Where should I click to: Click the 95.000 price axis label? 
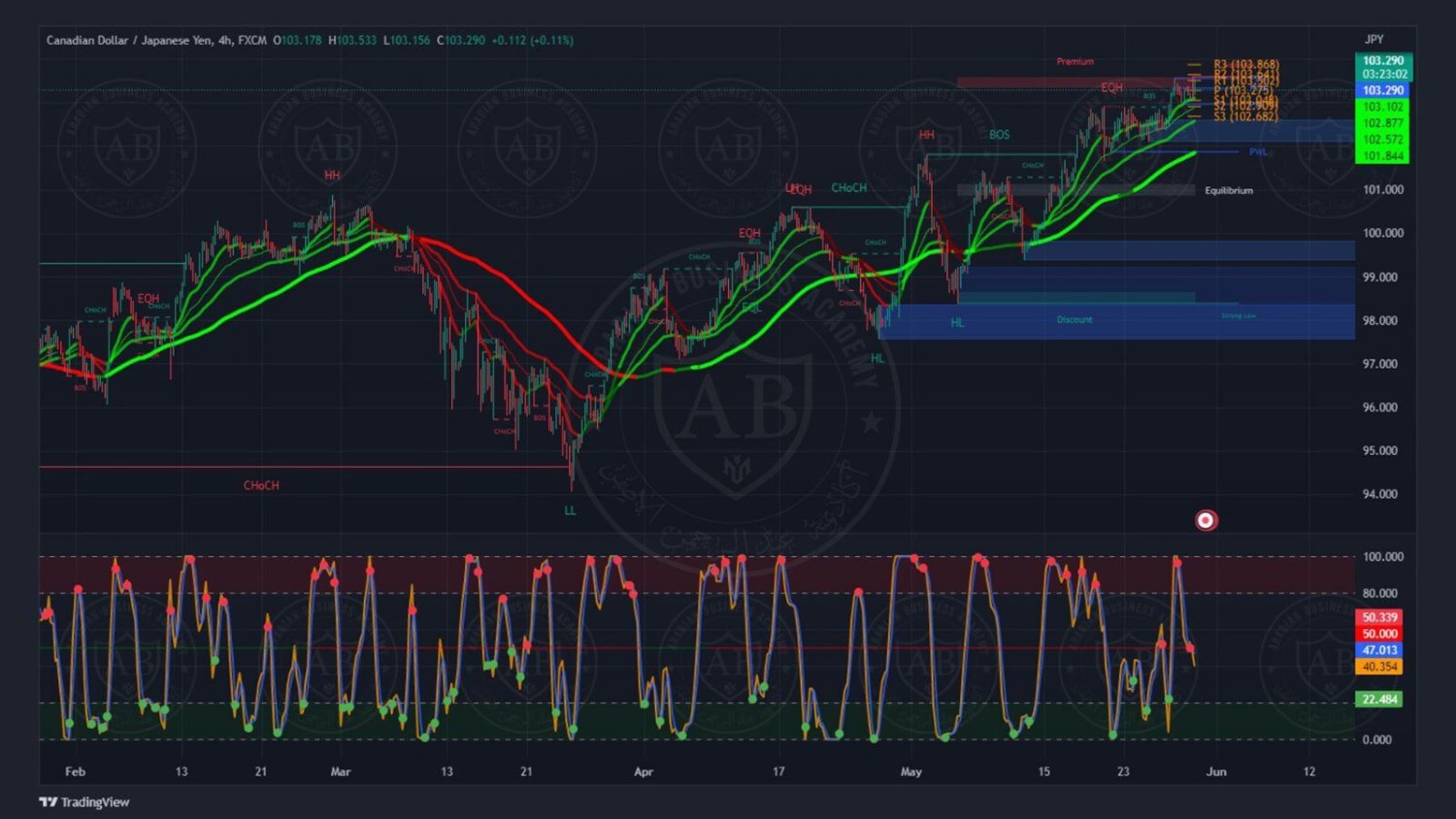tap(1379, 451)
